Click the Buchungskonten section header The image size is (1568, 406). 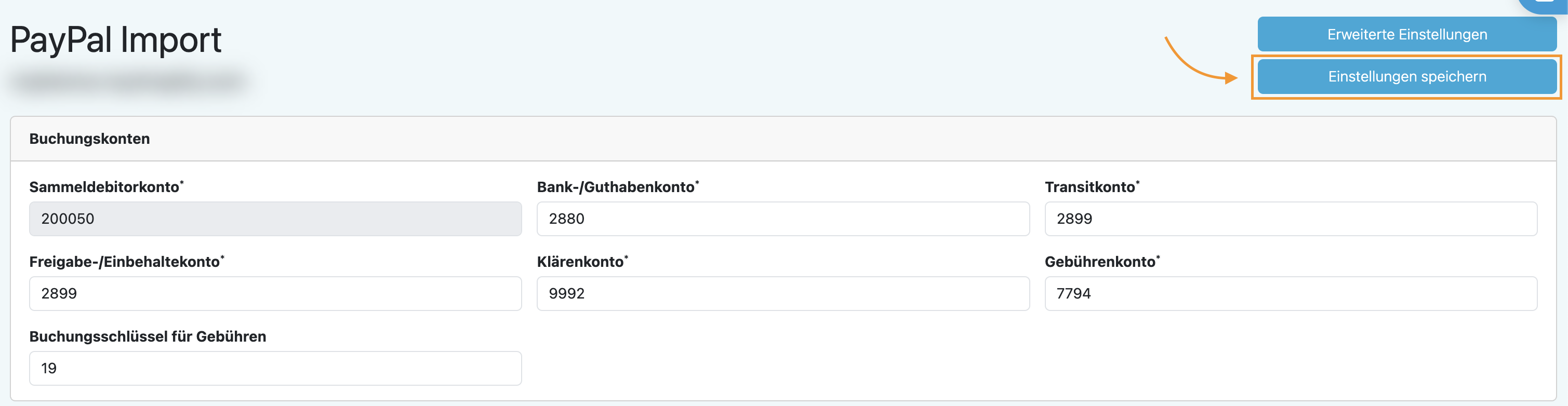click(x=89, y=139)
